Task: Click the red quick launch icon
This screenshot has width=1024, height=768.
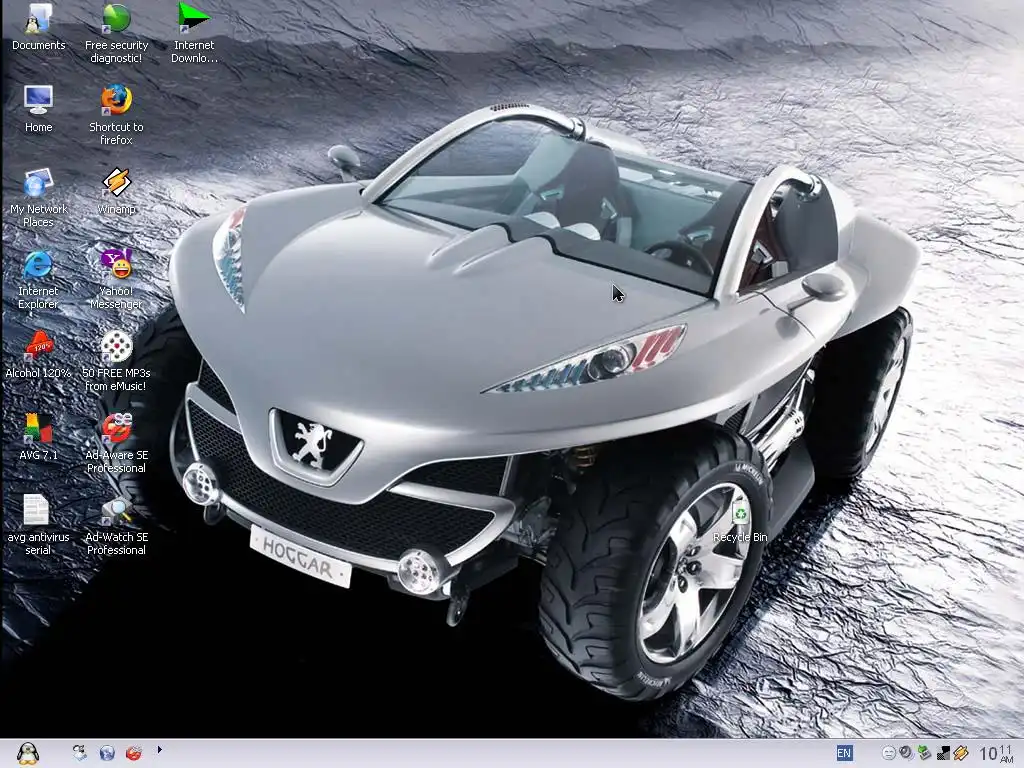Action: pos(134,753)
